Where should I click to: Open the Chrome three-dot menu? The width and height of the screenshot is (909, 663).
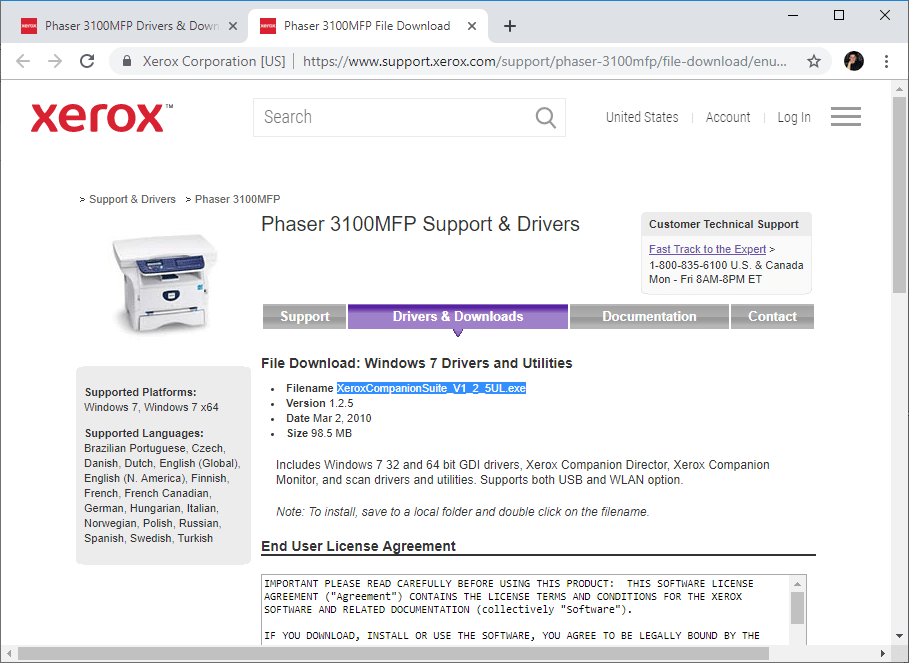click(x=886, y=61)
